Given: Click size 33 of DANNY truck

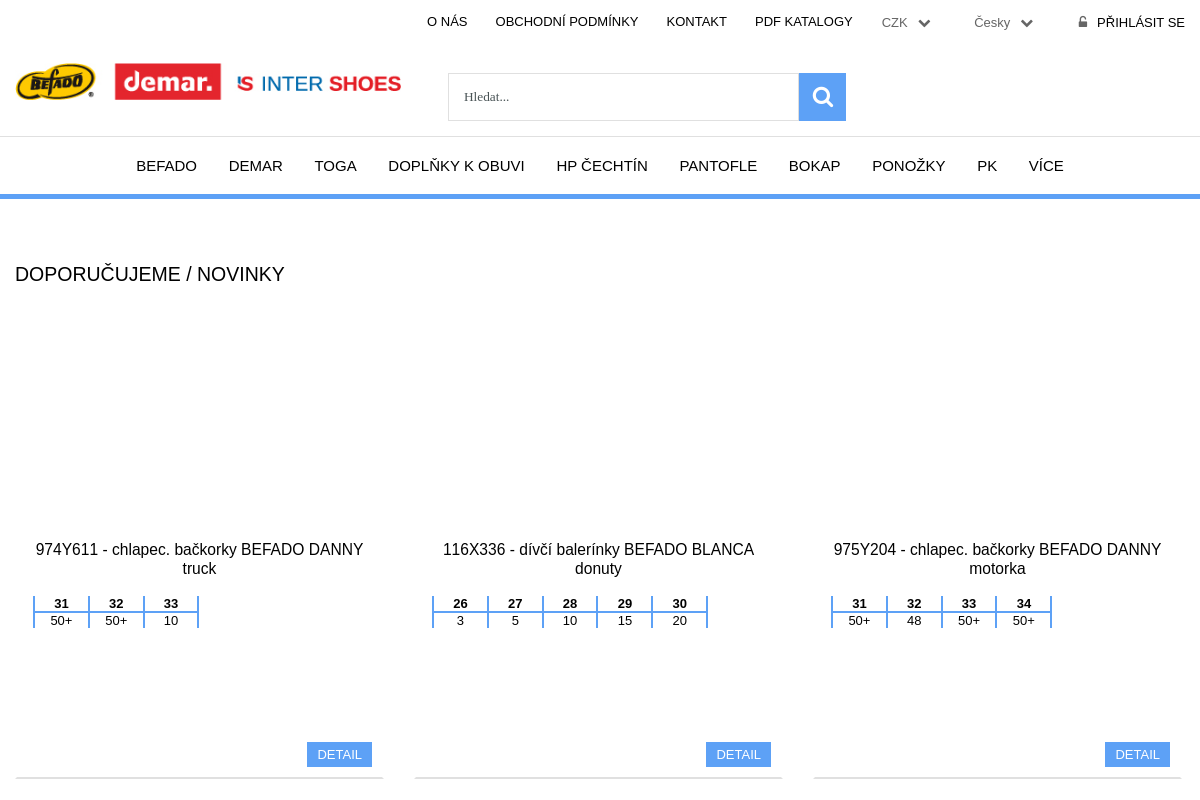Looking at the screenshot, I should click(x=171, y=604).
